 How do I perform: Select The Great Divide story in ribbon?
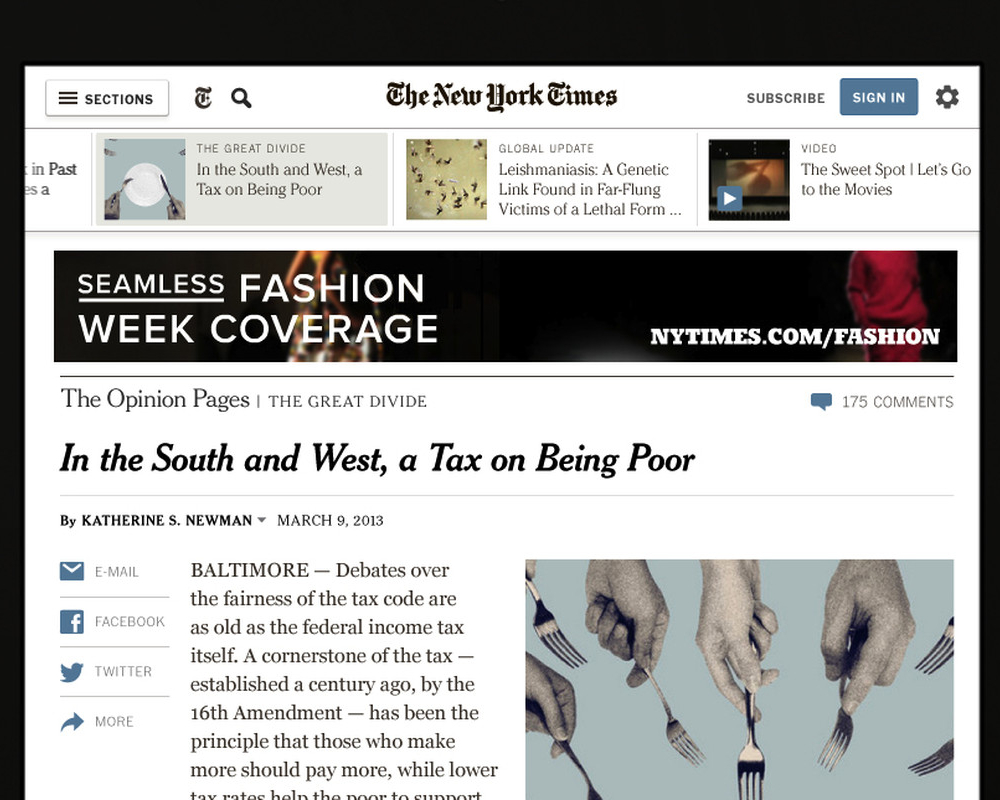242,179
